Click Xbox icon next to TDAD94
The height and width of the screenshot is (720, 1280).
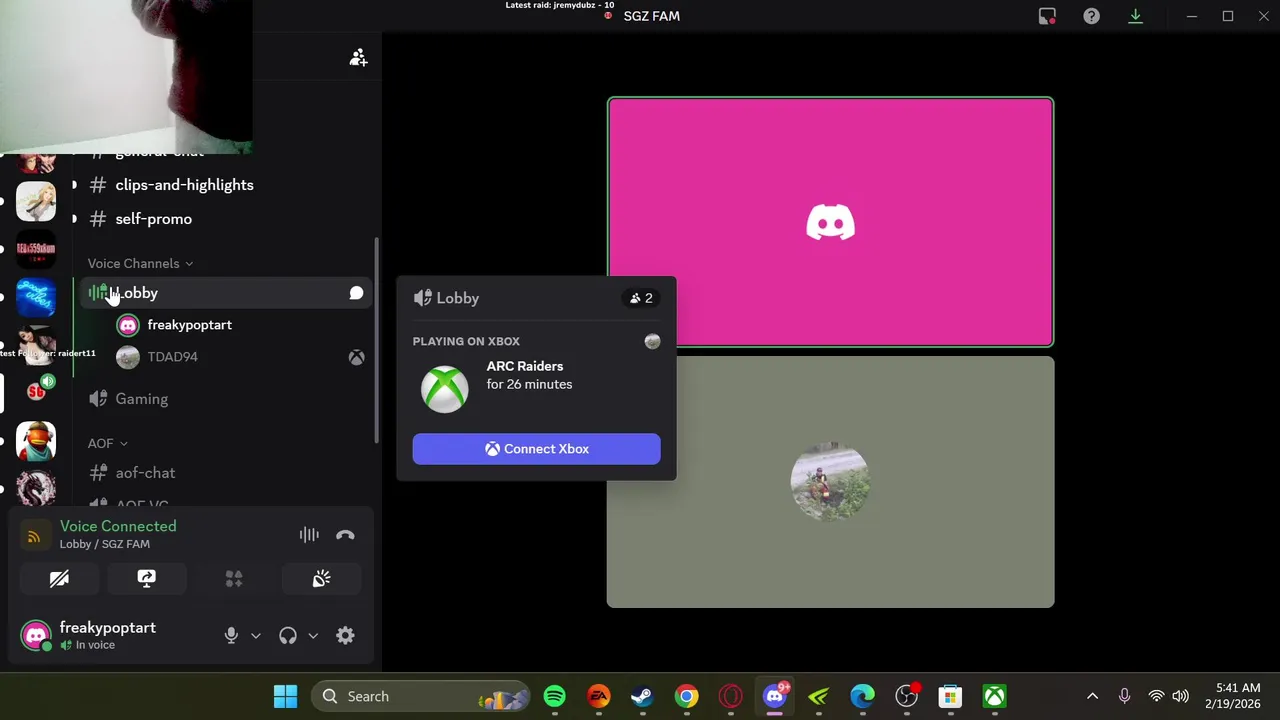click(356, 357)
